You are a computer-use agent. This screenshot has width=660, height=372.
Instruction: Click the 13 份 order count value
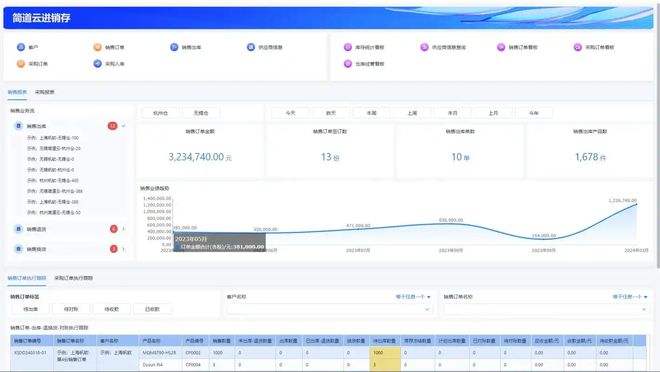point(330,157)
